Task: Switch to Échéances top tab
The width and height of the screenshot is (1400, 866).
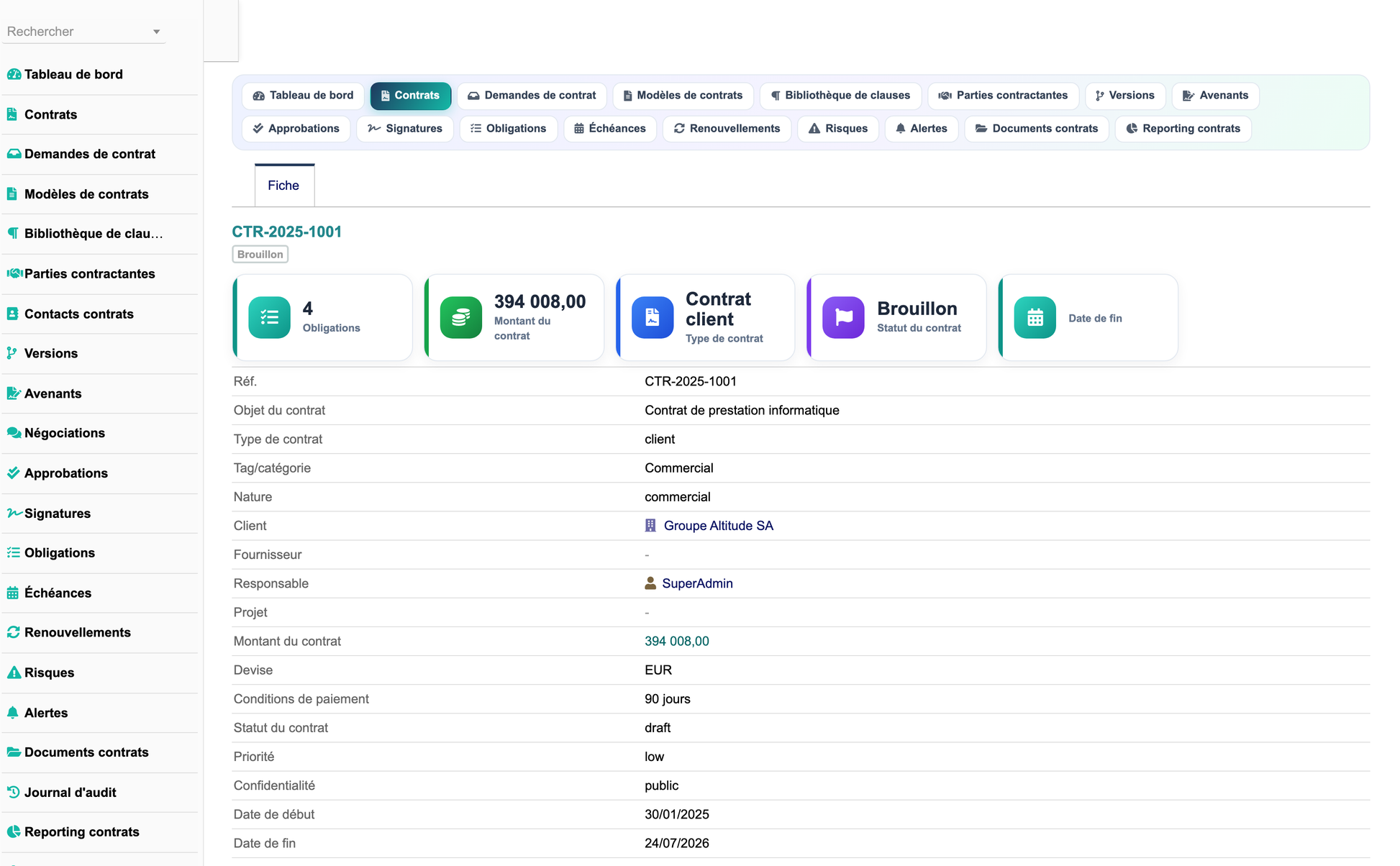Action: click(610, 129)
